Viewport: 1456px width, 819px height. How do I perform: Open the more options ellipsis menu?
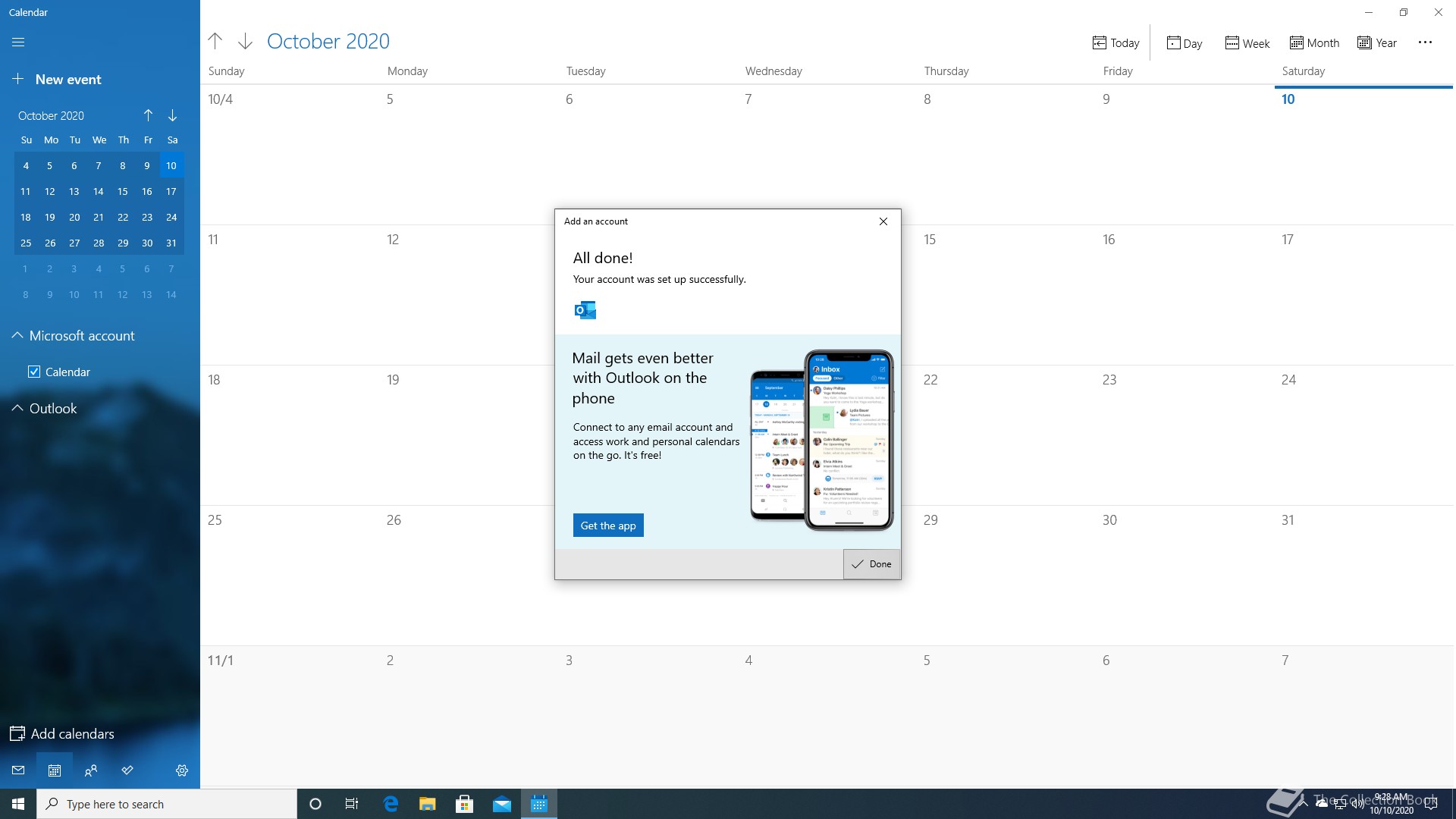pyautogui.click(x=1425, y=42)
